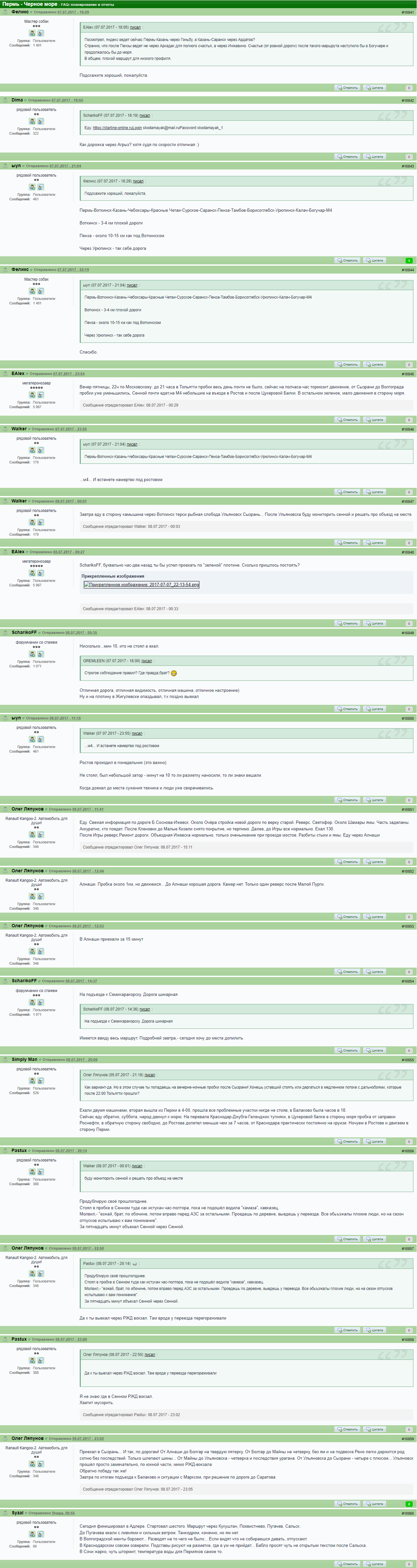Click quote arrow icon next to Pastux quote header
The width and height of the screenshot is (417, 1568).
coord(134,1263)
